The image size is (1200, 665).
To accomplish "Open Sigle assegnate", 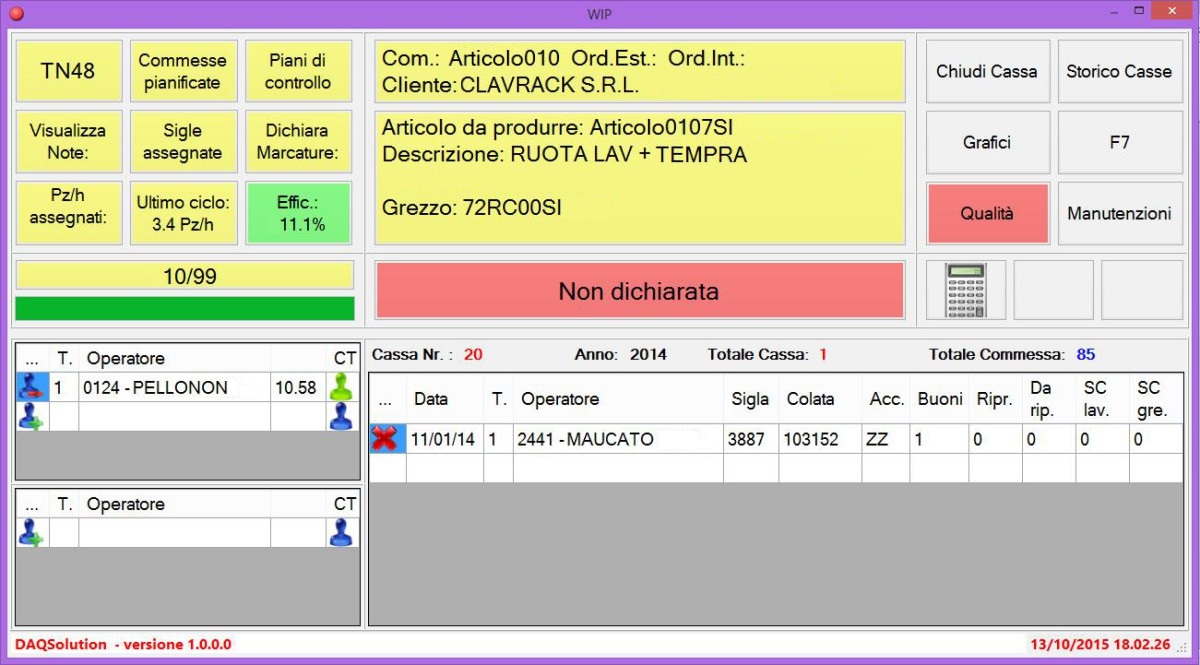I will point(183,142).
